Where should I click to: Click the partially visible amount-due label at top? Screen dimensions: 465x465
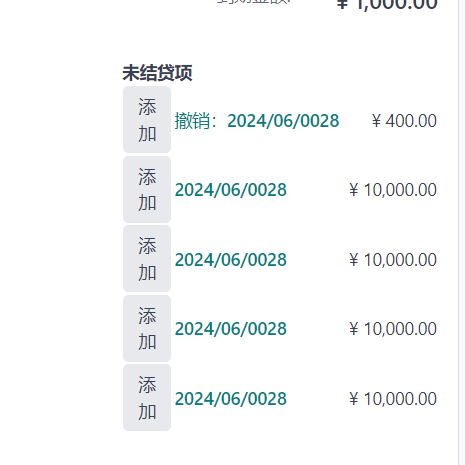[x=254, y=2]
